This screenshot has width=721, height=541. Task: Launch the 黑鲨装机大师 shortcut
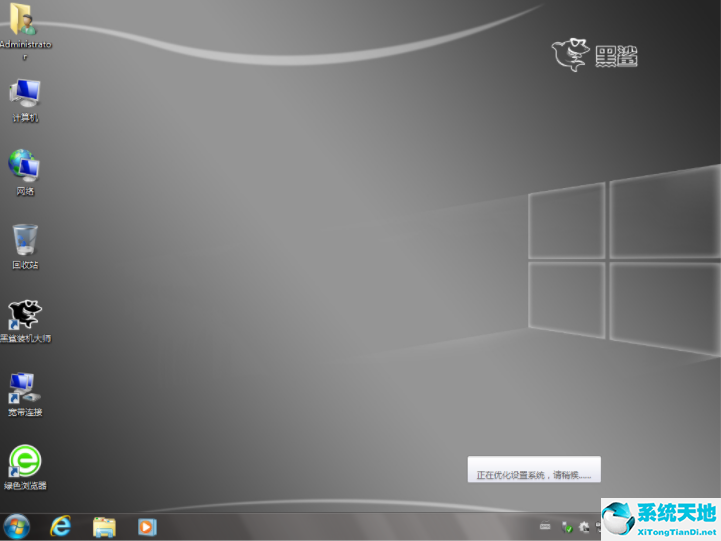pyautogui.click(x=25, y=315)
